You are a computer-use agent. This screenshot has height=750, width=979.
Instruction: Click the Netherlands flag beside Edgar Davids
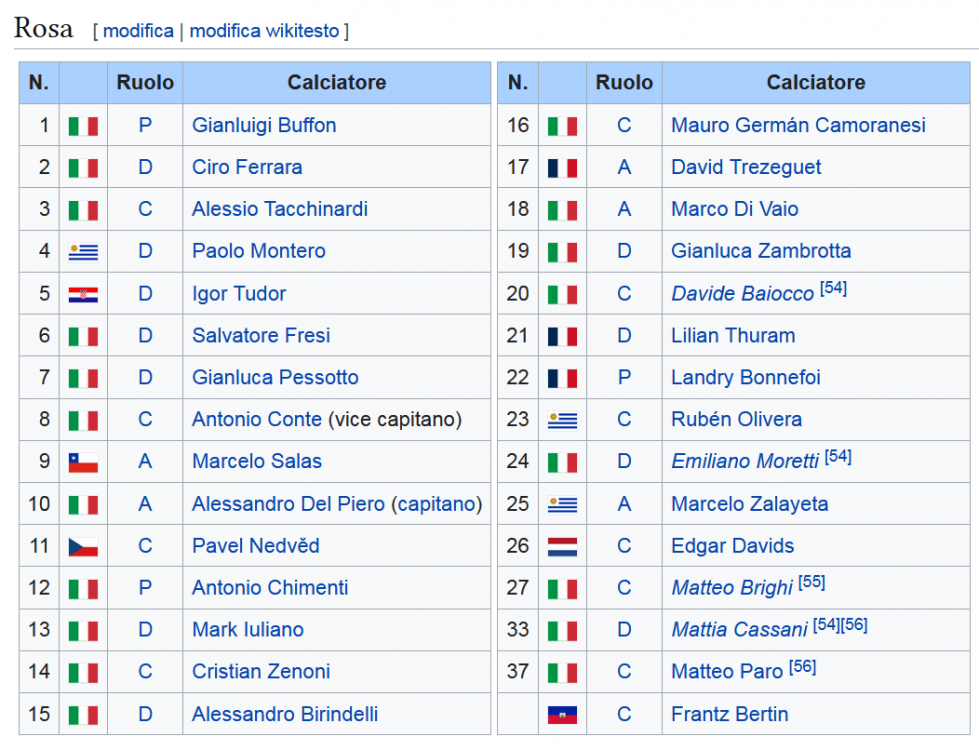coord(562,546)
